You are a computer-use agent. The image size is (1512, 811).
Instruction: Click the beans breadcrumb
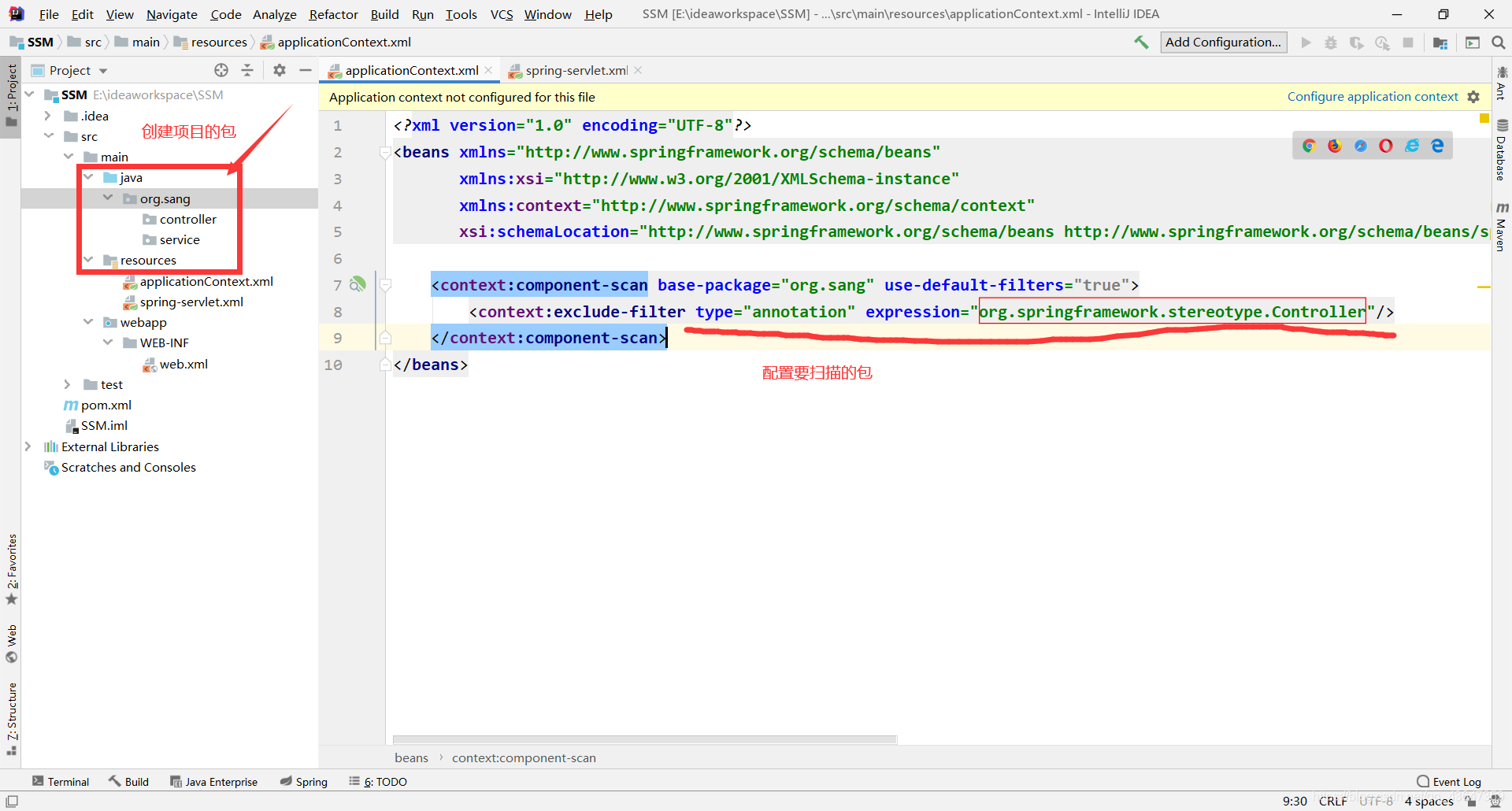[411, 757]
